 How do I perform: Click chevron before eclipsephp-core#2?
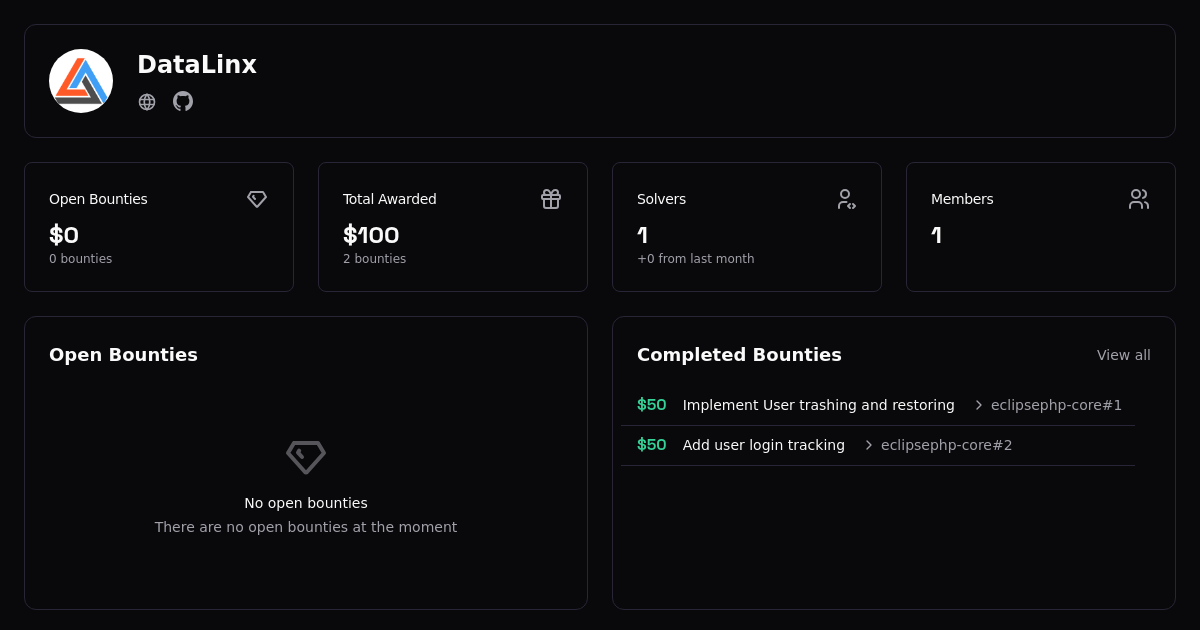869,445
